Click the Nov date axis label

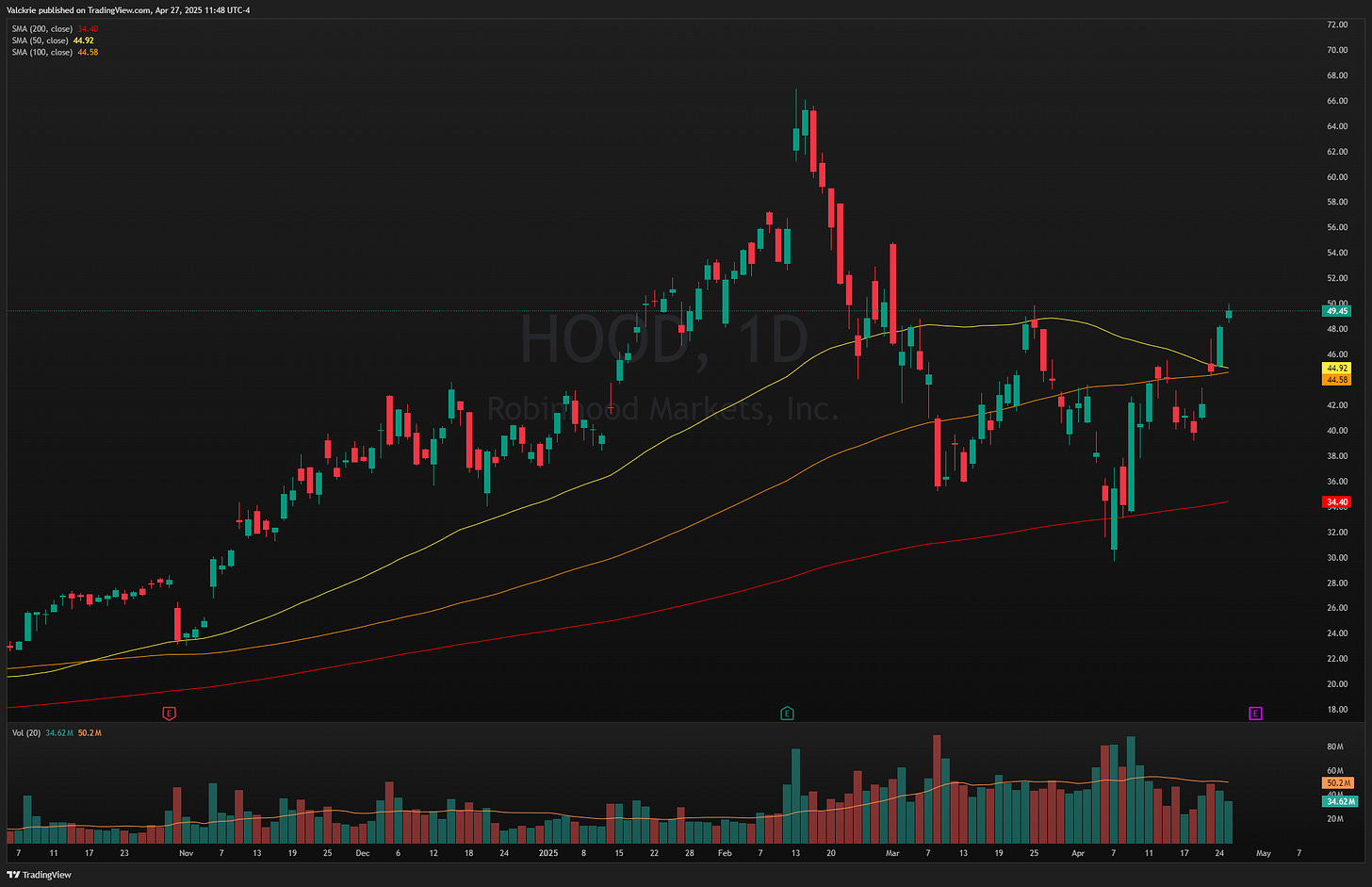tap(186, 853)
